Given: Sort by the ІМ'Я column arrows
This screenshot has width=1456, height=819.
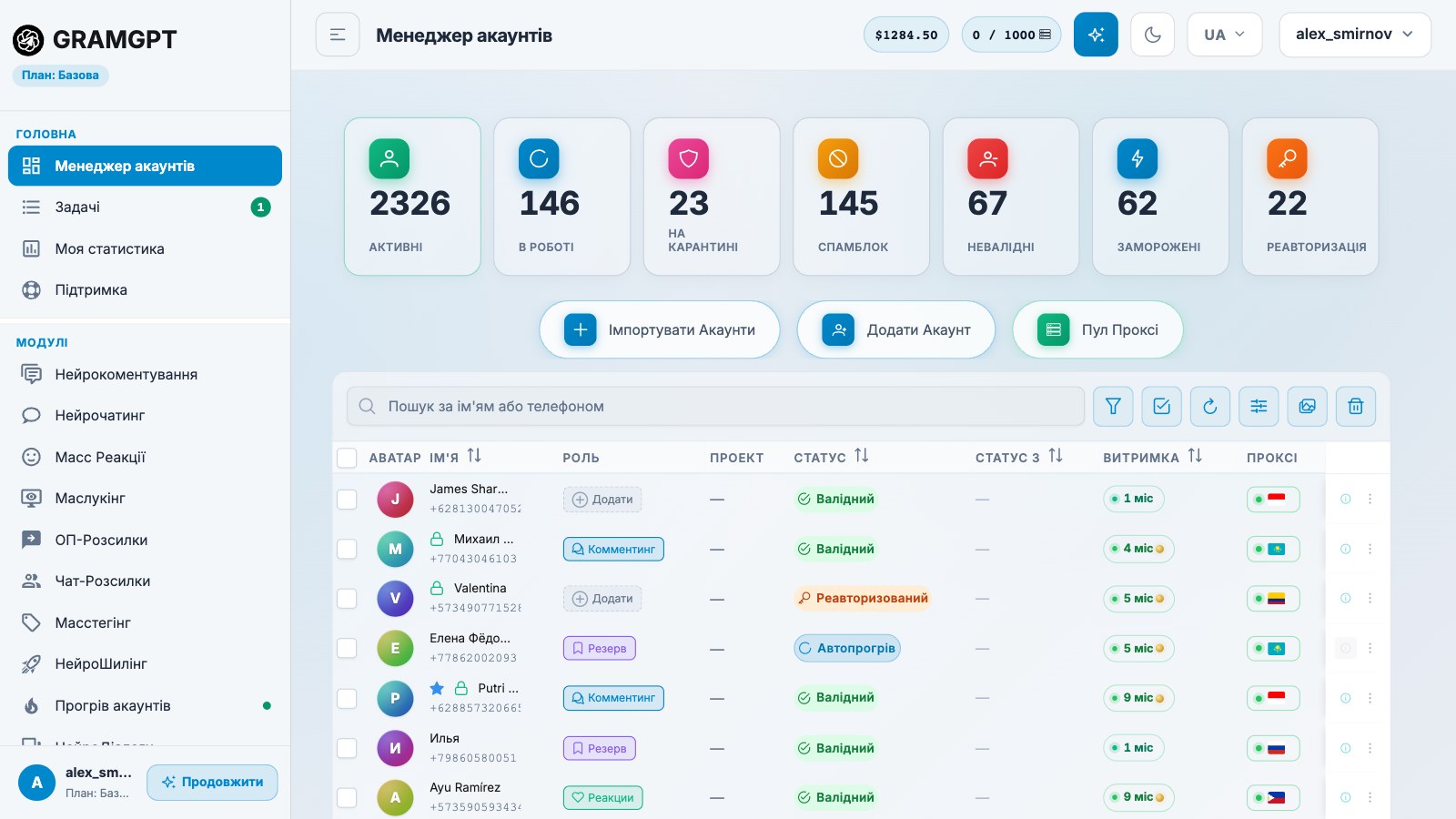Looking at the screenshot, I should point(474,456).
